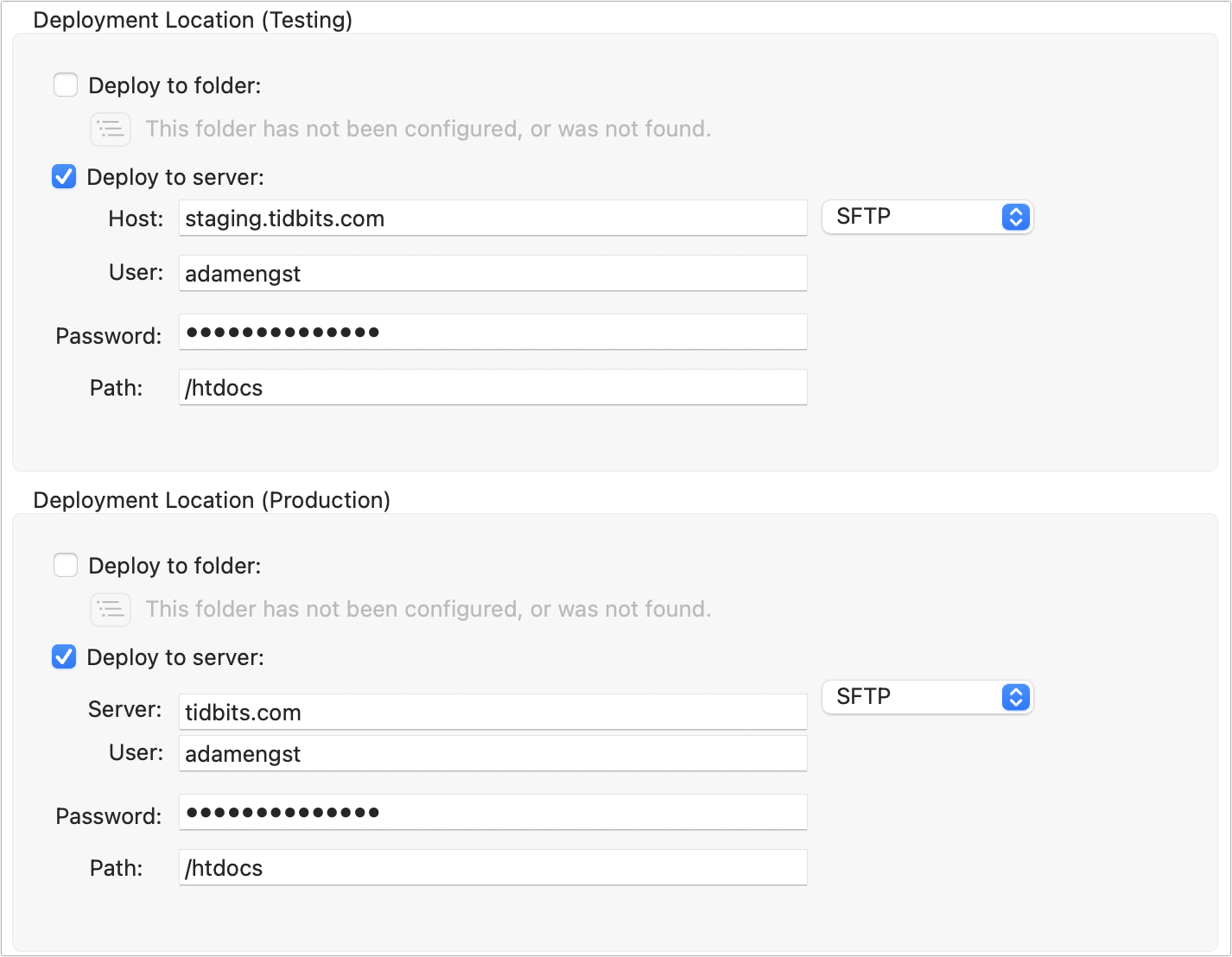Viewport: 1232px width, 957px height.
Task: Click the Host: label
Action: [x=136, y=219]
